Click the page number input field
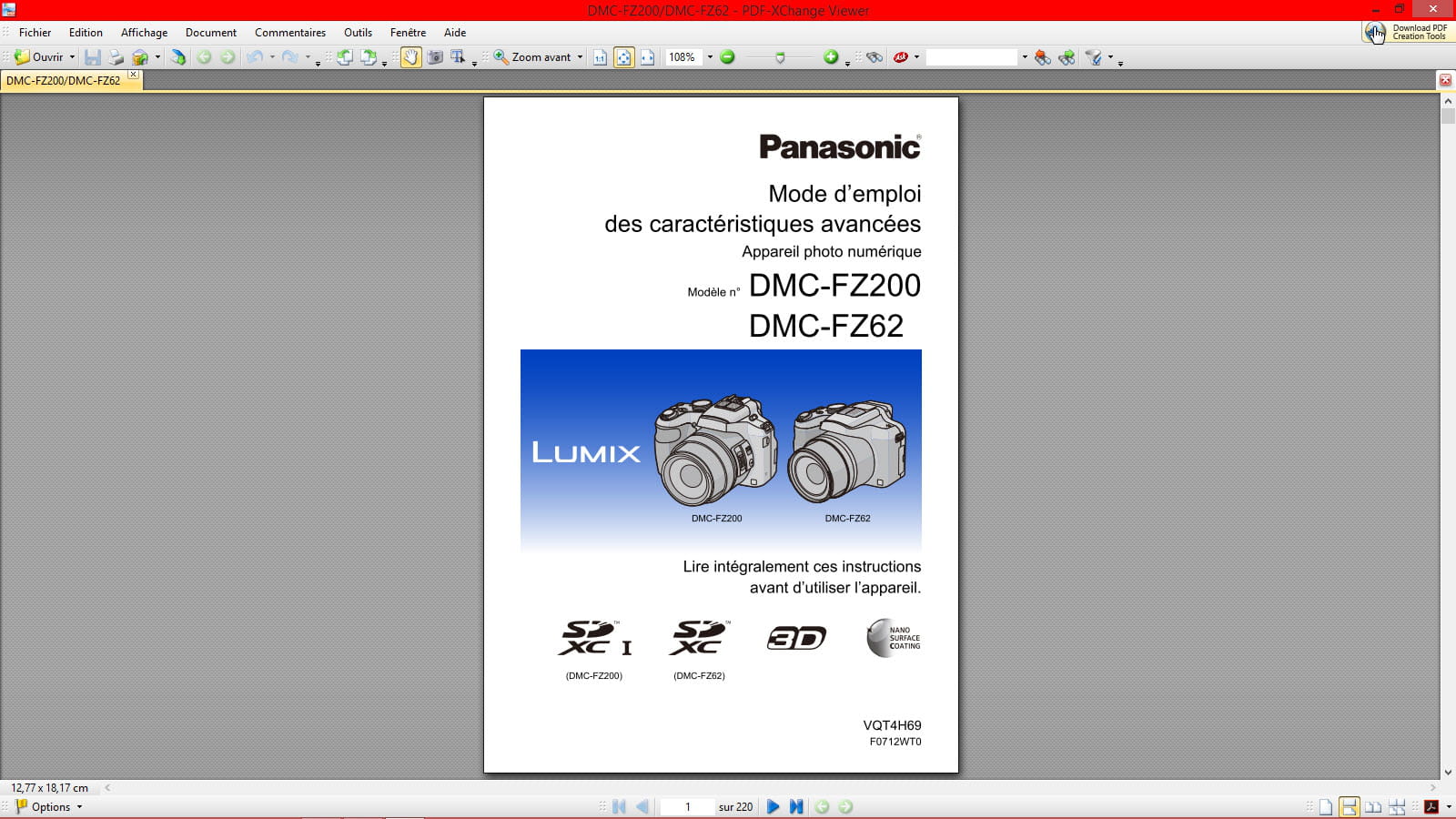The width and height of the screenshot is (1456, 819). (x=687, y=806)
